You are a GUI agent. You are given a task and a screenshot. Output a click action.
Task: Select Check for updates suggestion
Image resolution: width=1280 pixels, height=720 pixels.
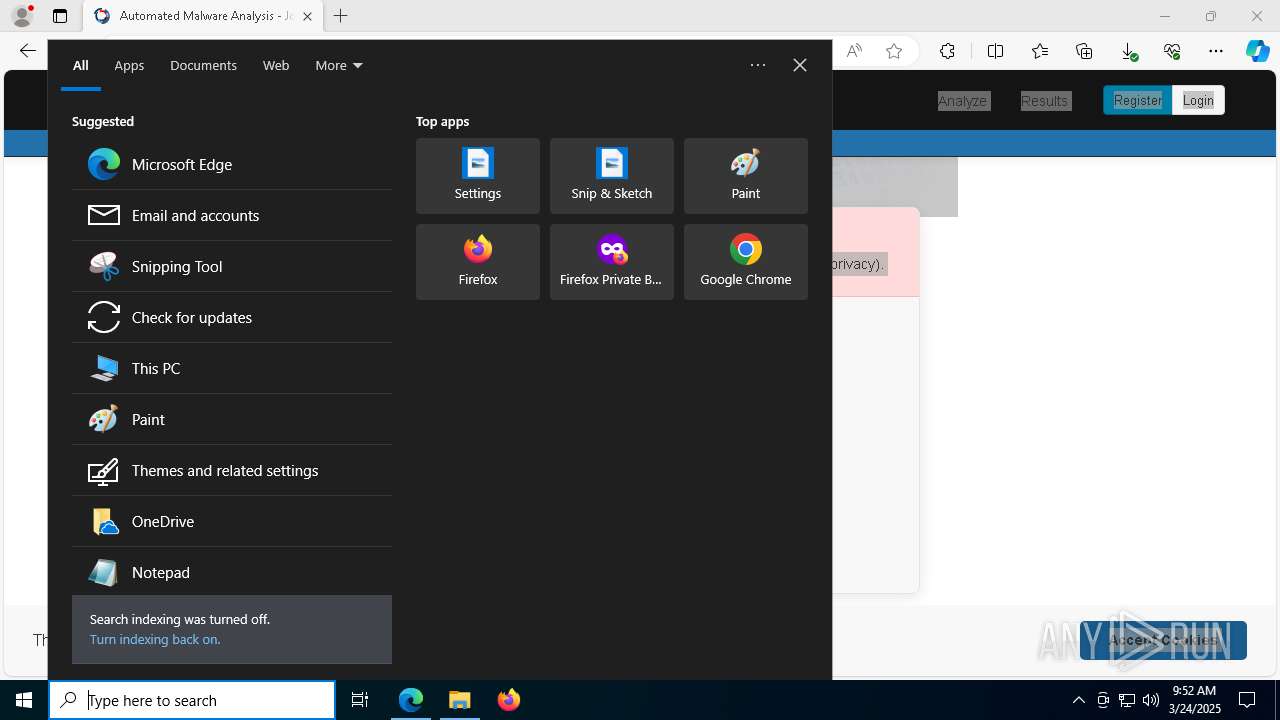(232, 317)
